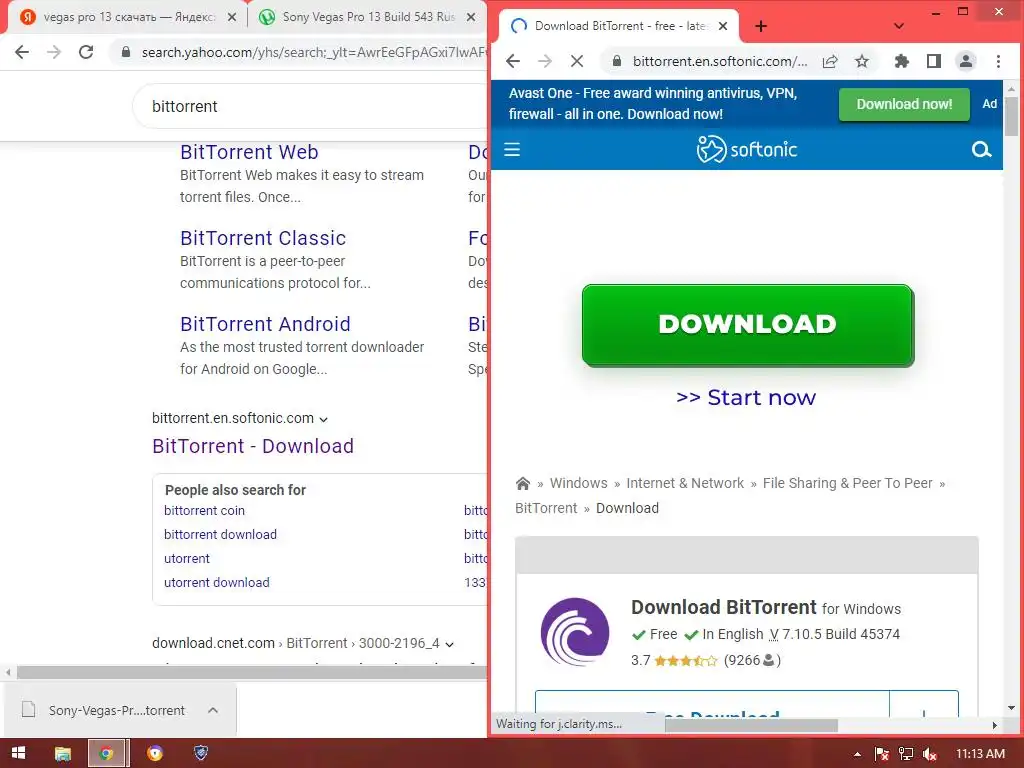Image resolution: width=1024 pixels, height=768 pixels.
Task: Expand download.cnet.com result chevron
Action: [449, 645]
